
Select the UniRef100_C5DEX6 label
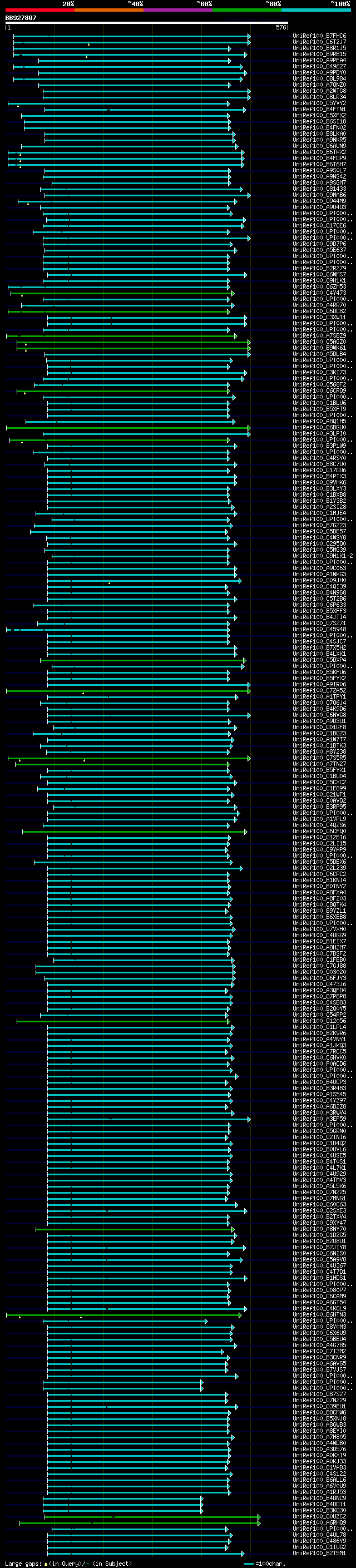pyautogui.click(x=319, y=862)
